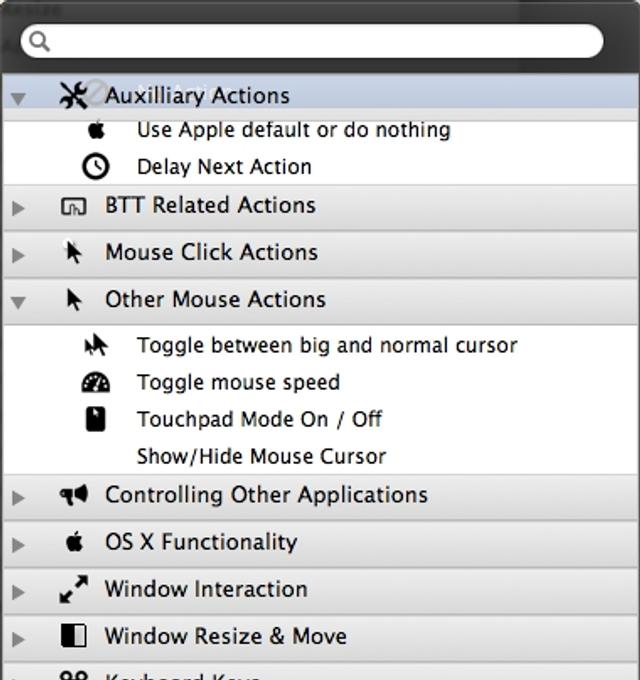Click the BTT Related Actions trackpad icon

tap(74, 206)
